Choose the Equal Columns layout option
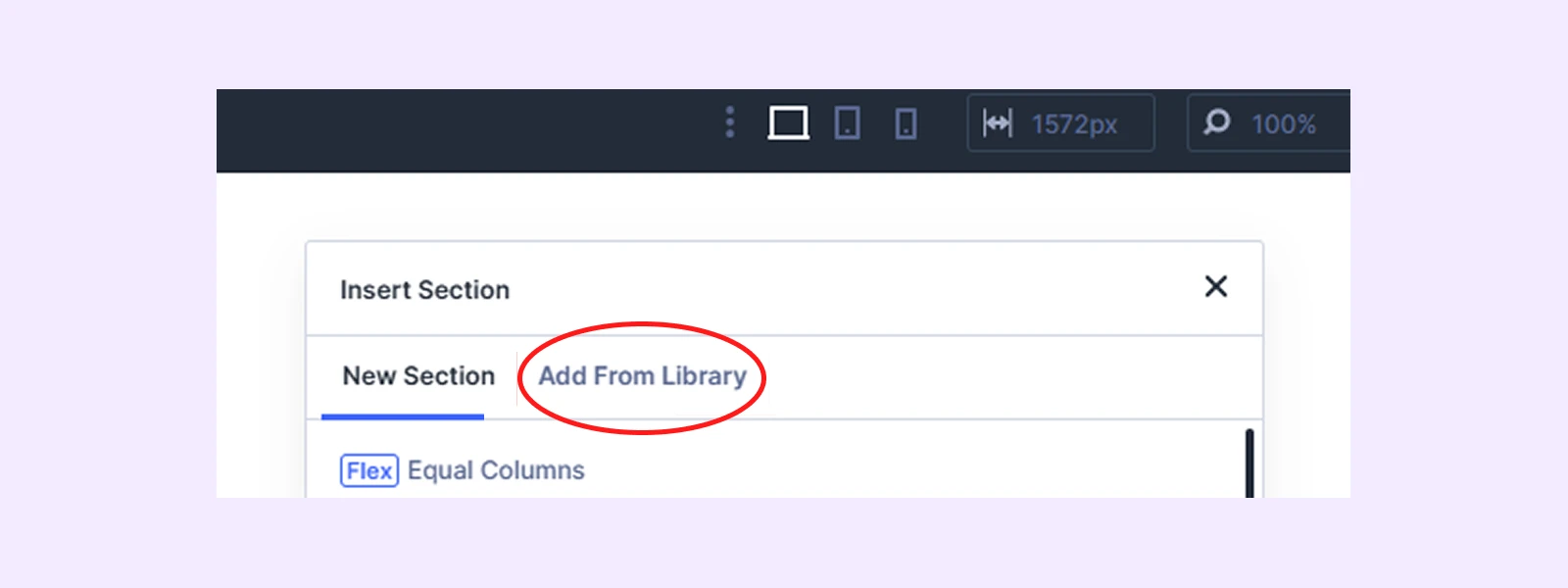The height and width of the screenshot is (588, 1568). [x=496, y=470]
